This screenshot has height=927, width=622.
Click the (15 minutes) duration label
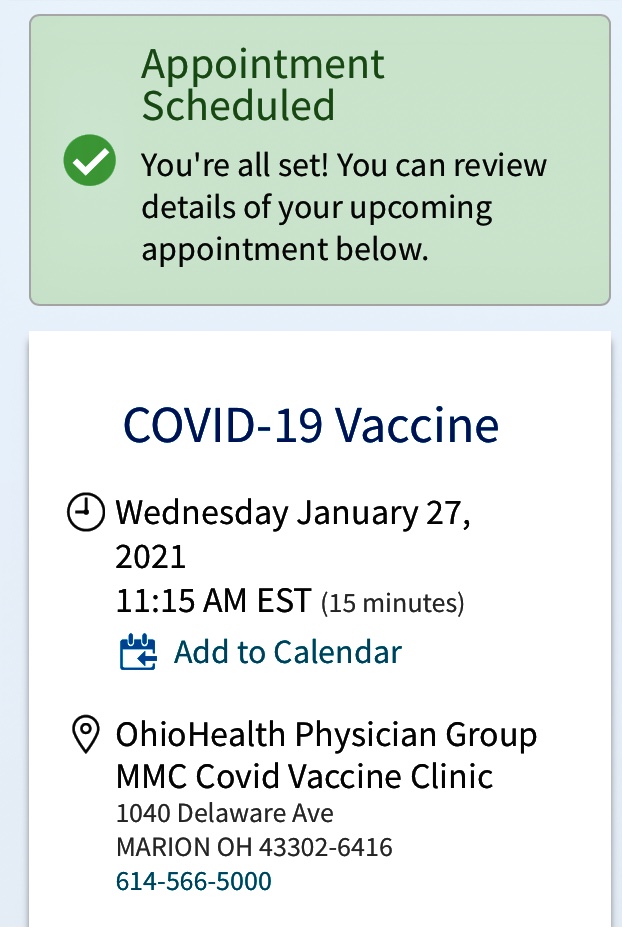pyautogui.click(x=392, y=604)
